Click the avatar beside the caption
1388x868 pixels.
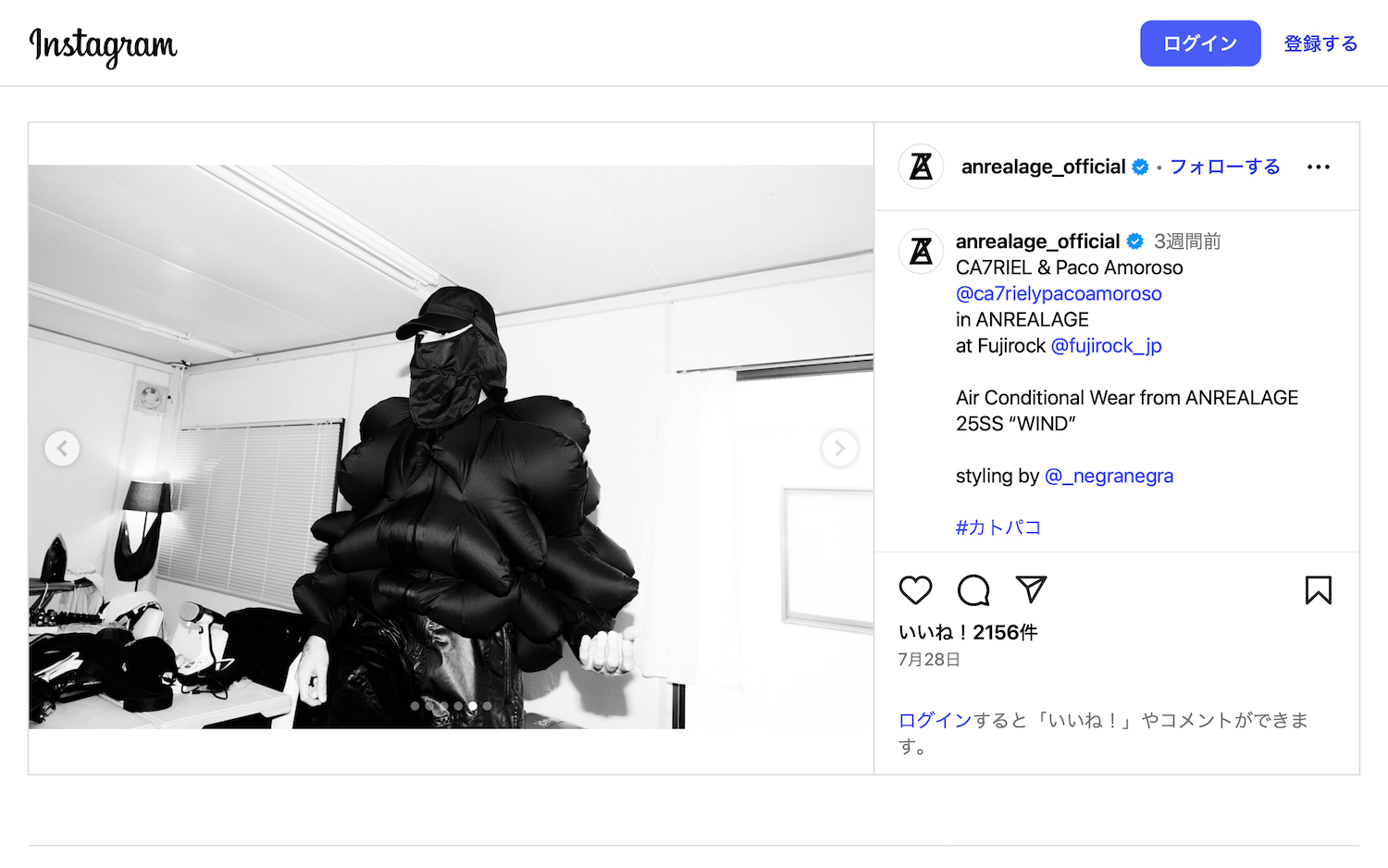tap(921, 251)
